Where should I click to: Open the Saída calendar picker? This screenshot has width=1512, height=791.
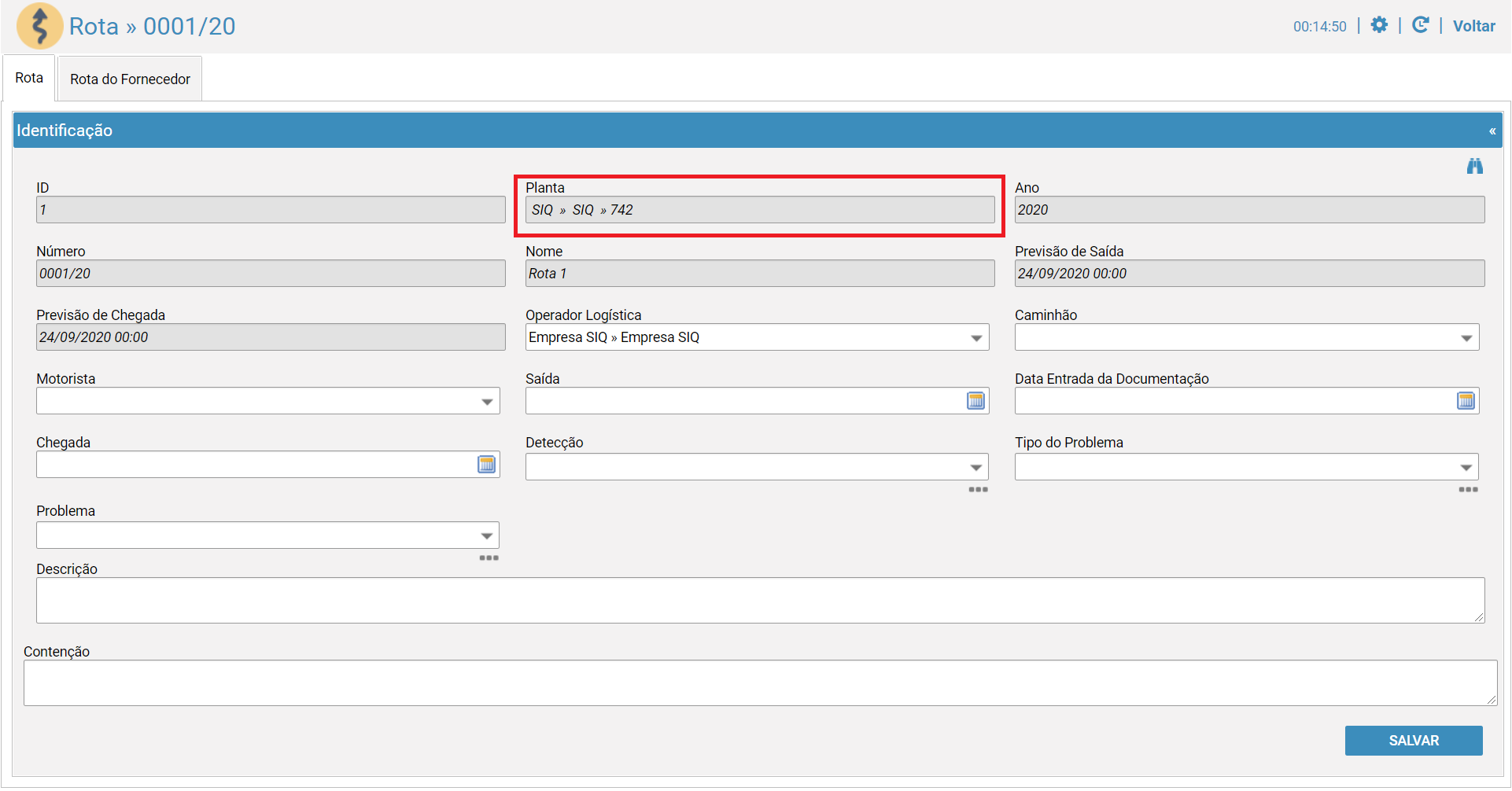[x=975, y=401]
